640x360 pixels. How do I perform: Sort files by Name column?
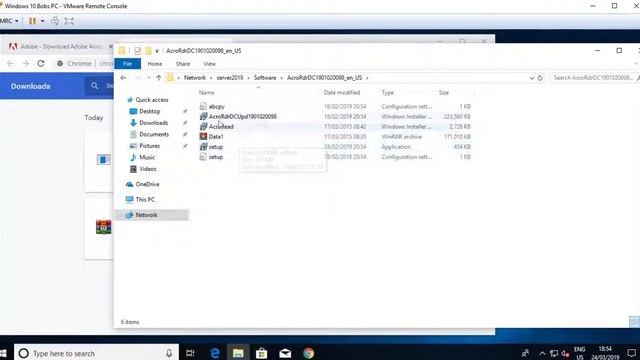point(207,93)
